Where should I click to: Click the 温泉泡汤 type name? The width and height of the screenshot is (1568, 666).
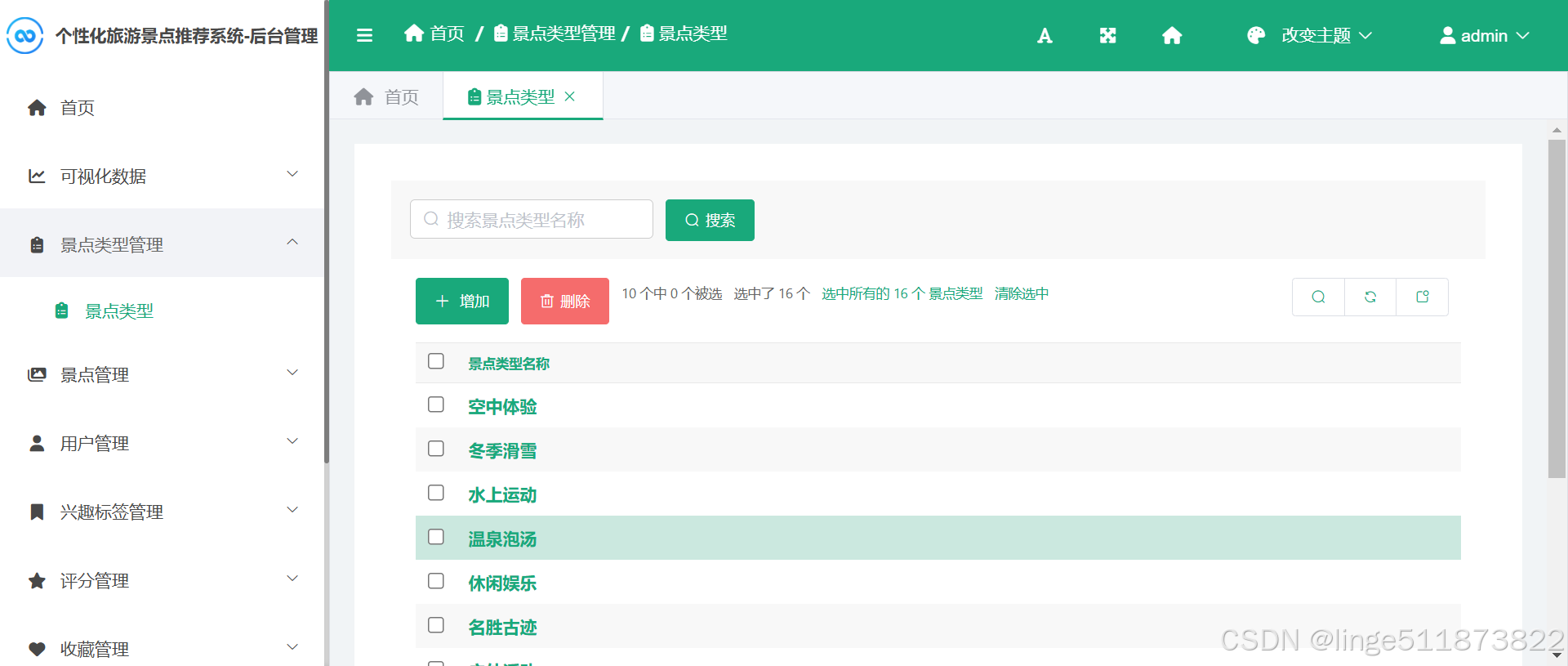pyautogui.click(x=502, y=539)
